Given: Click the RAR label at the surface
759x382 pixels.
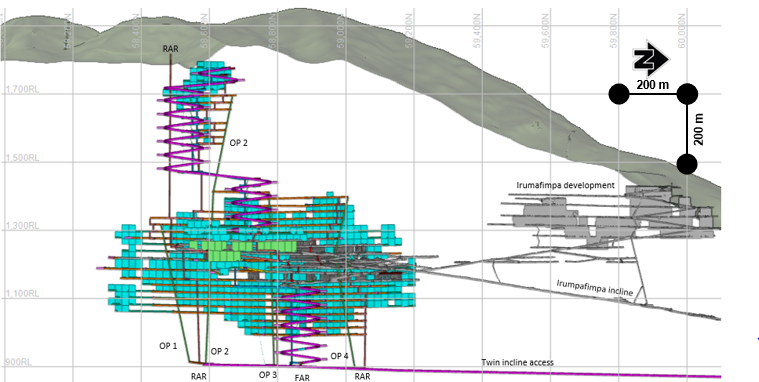Looking at the screenshot, I should pyautogui.click(x=170, y=49).
